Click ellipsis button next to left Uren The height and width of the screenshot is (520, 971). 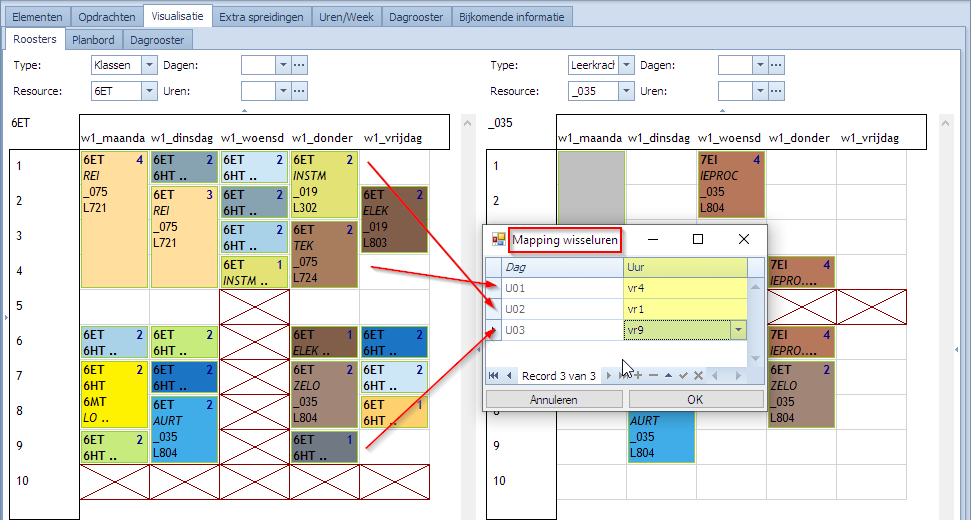pyautogui.click(x=299, y=91)
